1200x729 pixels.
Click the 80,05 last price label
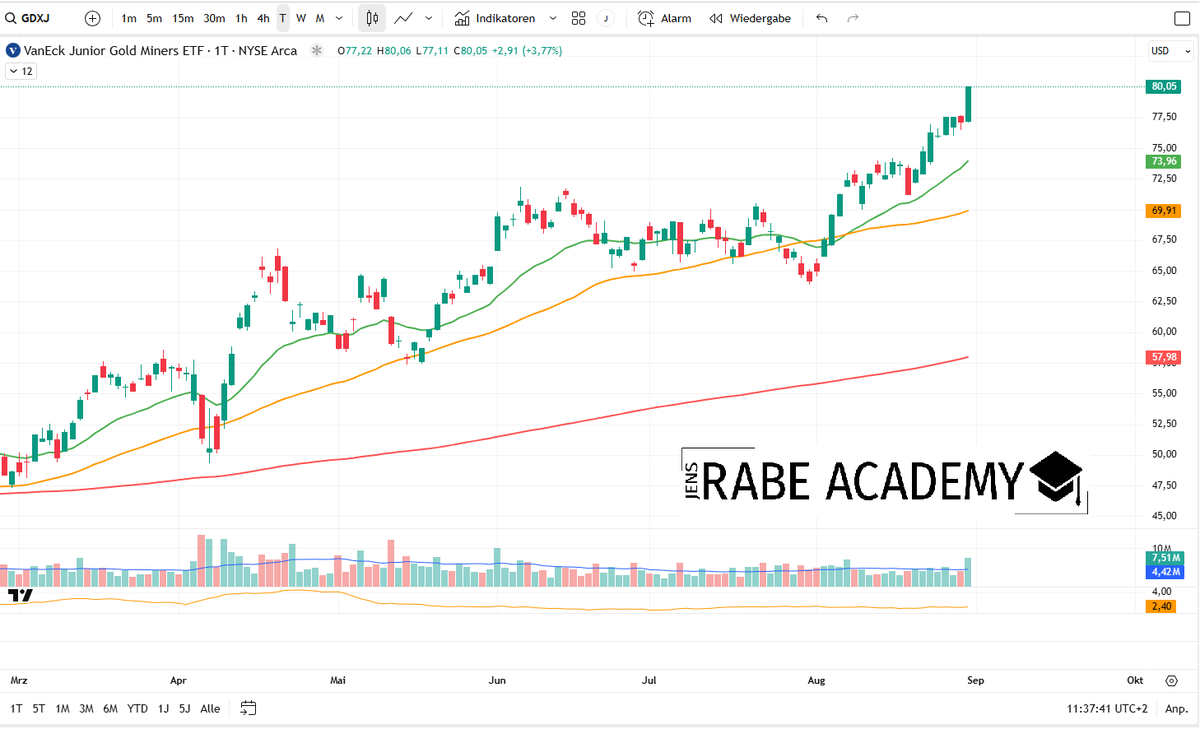pos(1163,87)
